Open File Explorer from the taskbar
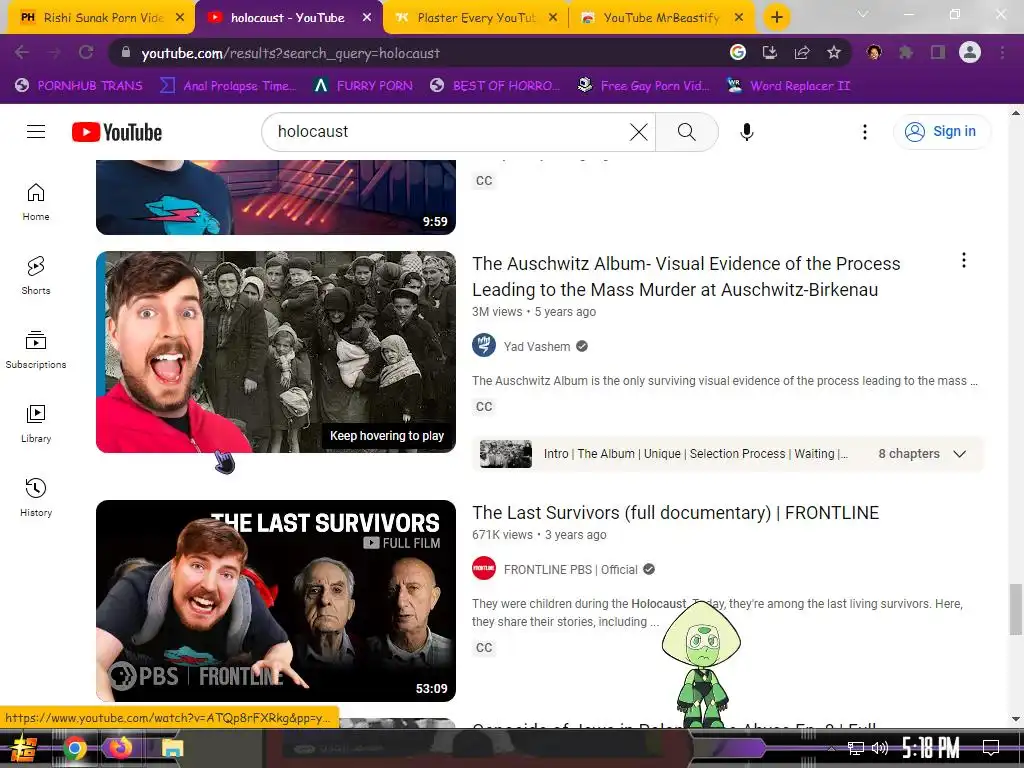 [172, 748]
